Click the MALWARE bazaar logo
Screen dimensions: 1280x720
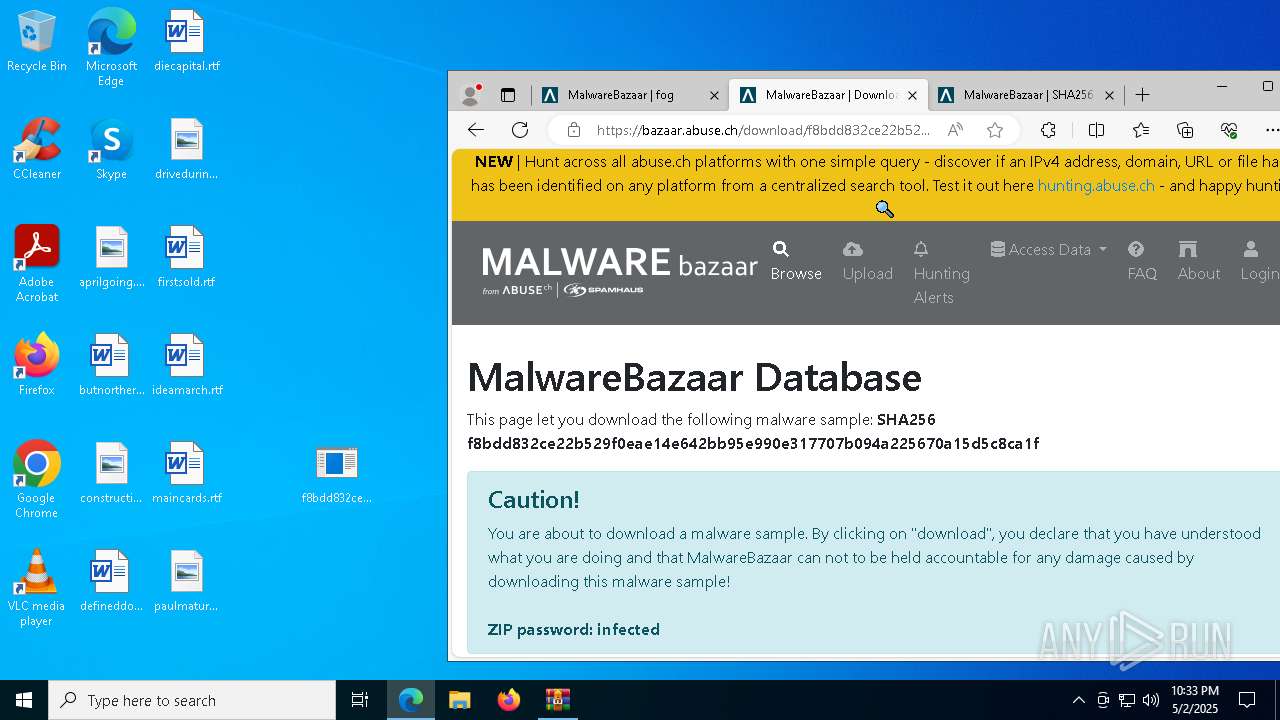(619, 270)
